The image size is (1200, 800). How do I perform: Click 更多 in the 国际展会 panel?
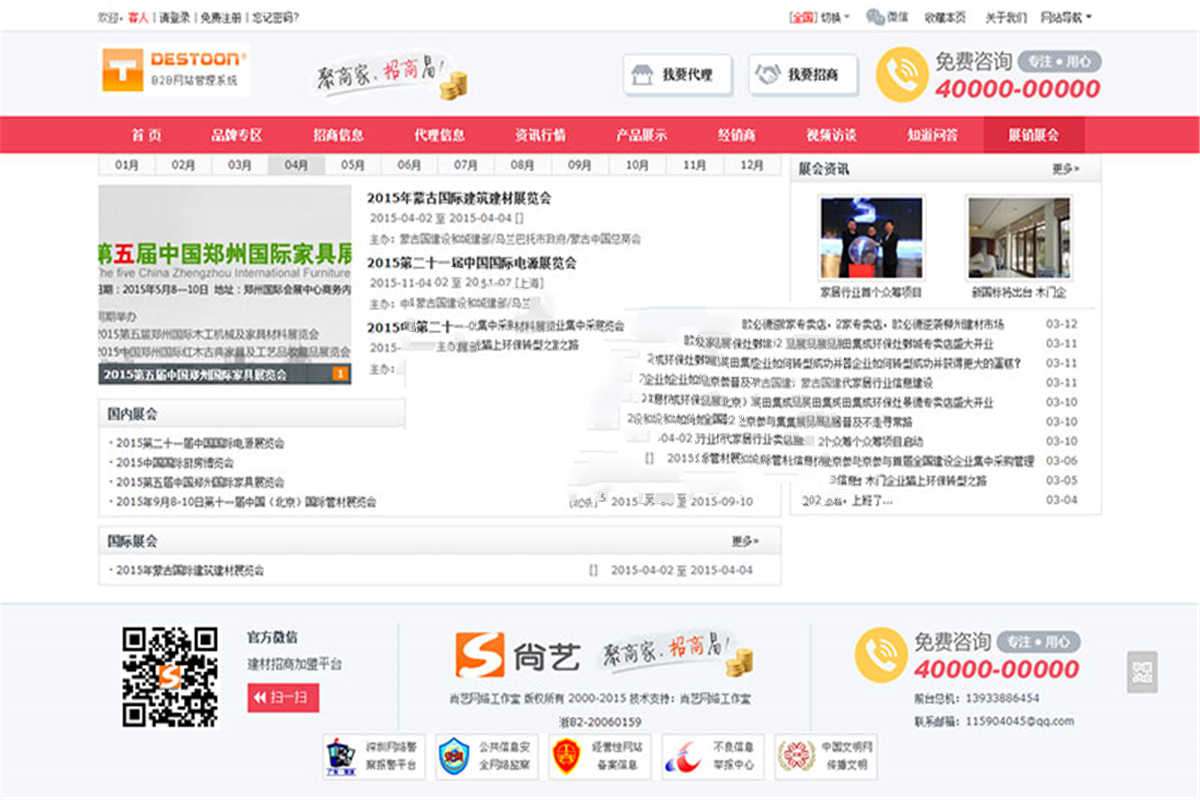coord(745,541)
